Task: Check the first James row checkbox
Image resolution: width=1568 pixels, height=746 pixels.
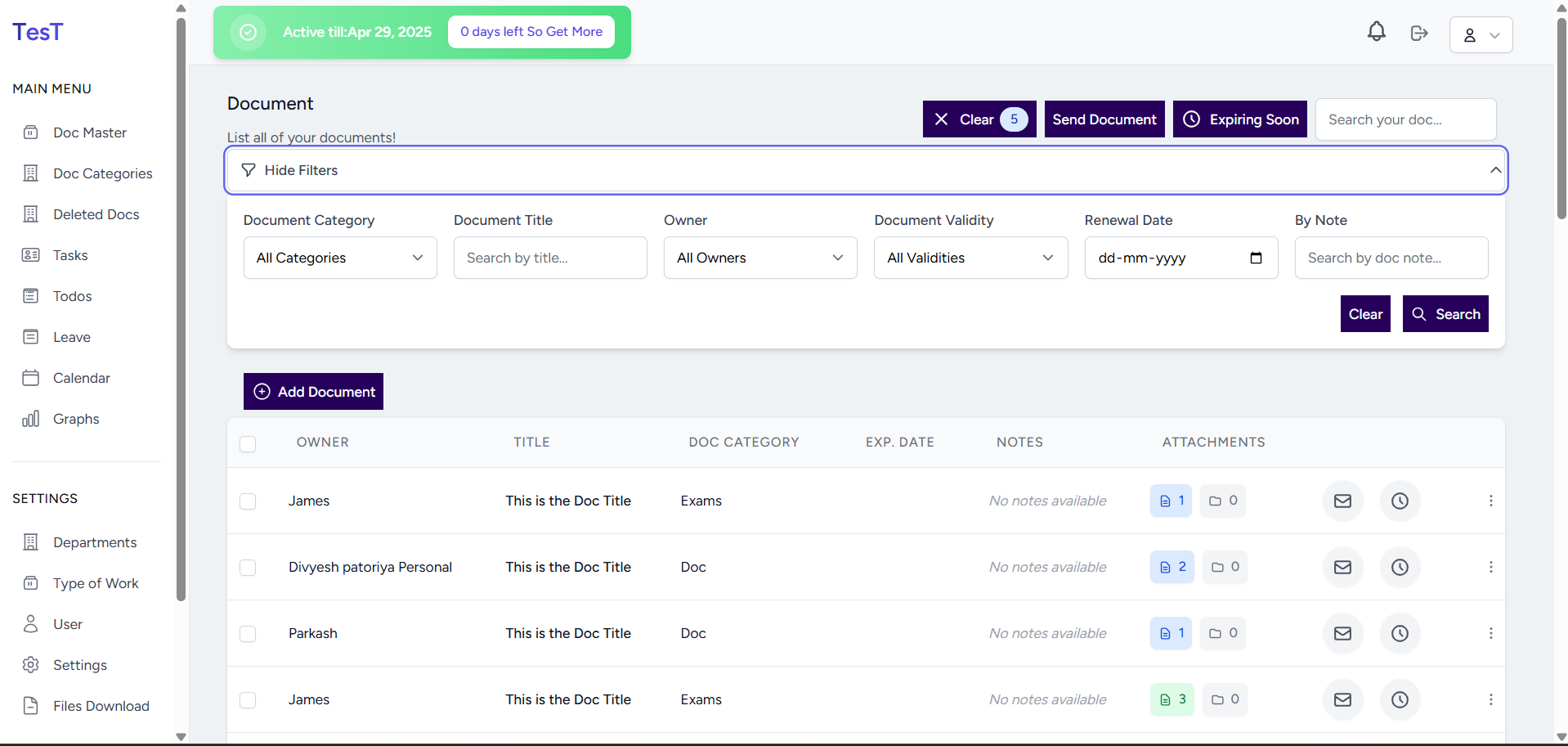Action: point(248,501)
